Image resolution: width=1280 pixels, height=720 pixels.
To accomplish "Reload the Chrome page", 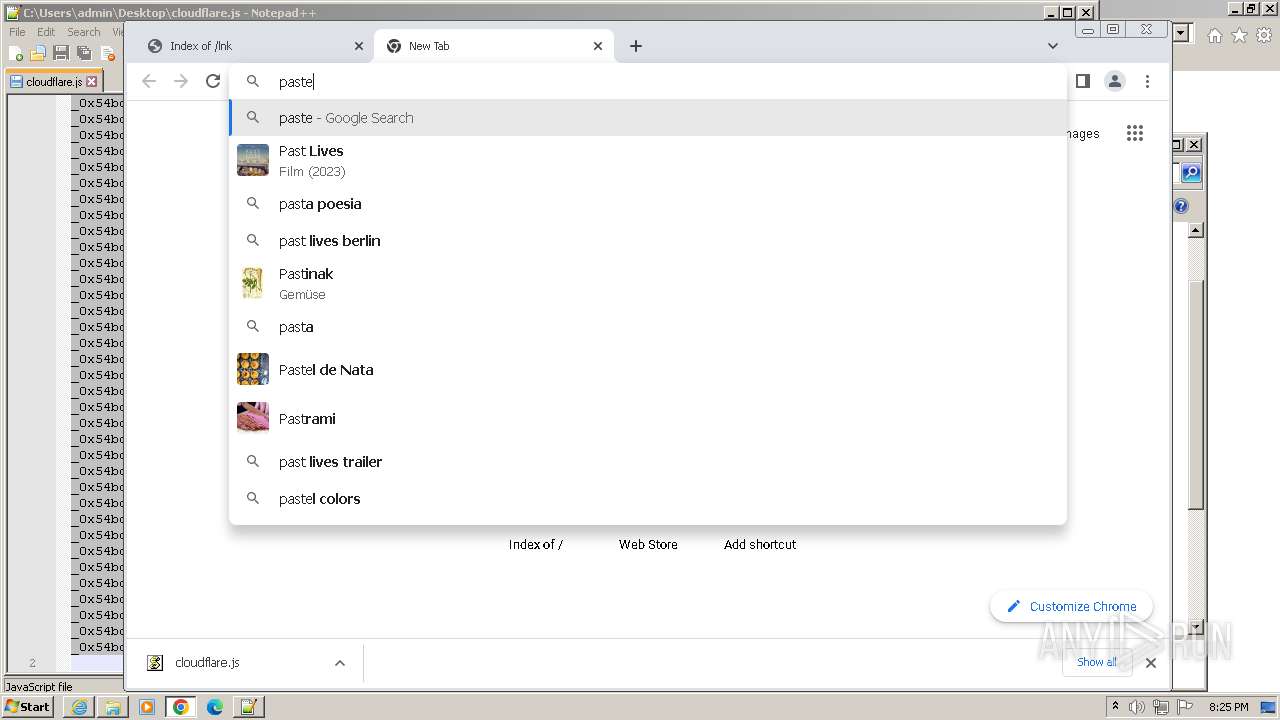I will 213,81.
